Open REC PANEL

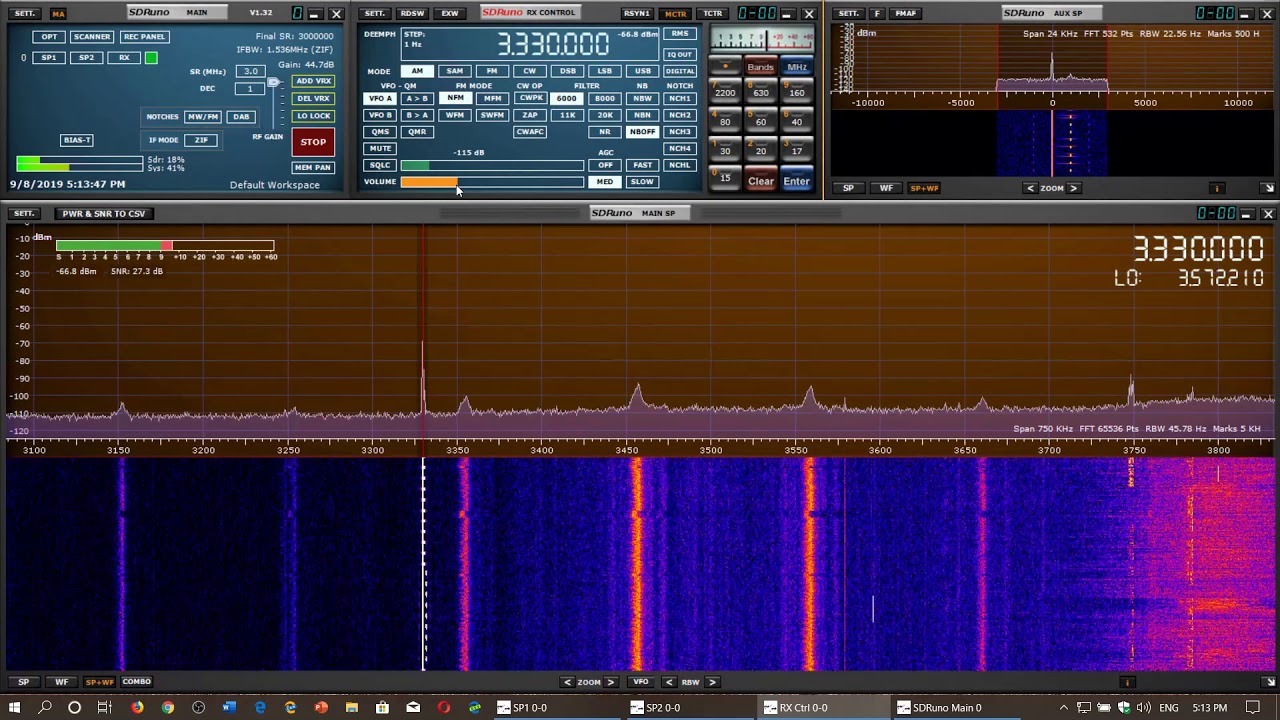pyautogui.click(x=144, y=37)
